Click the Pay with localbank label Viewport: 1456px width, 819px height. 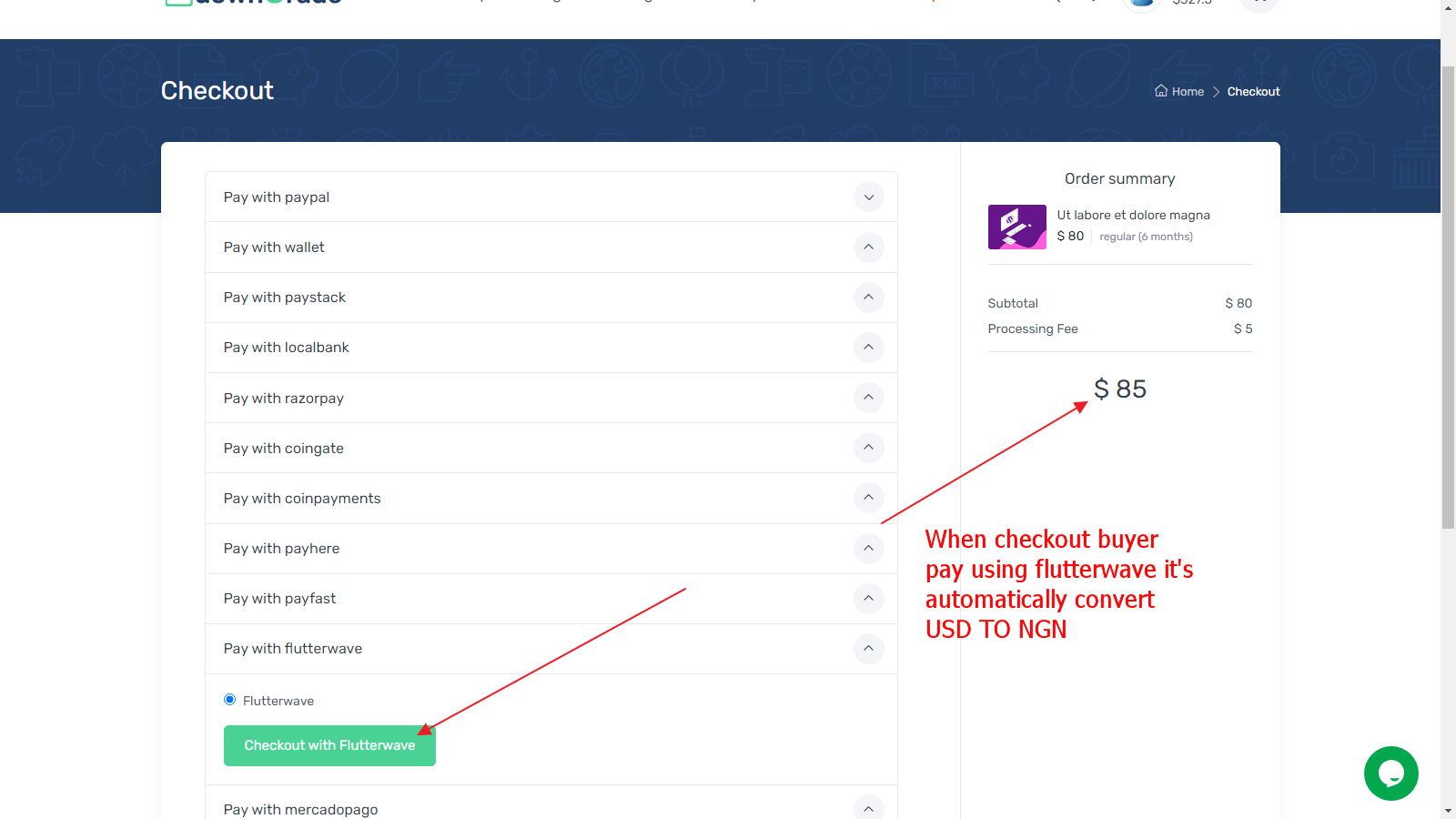(287, 348)
